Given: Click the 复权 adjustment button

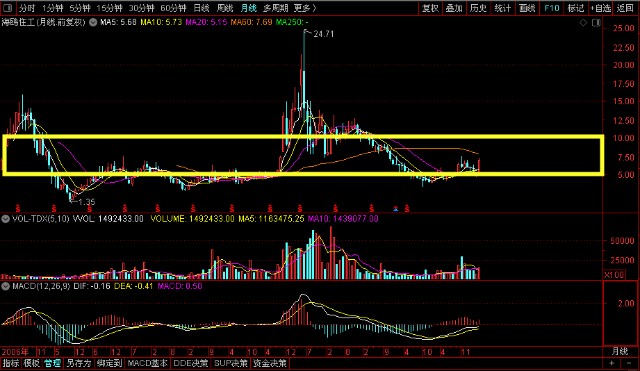Looking at the screenshot, I should (x=430, y=8).
